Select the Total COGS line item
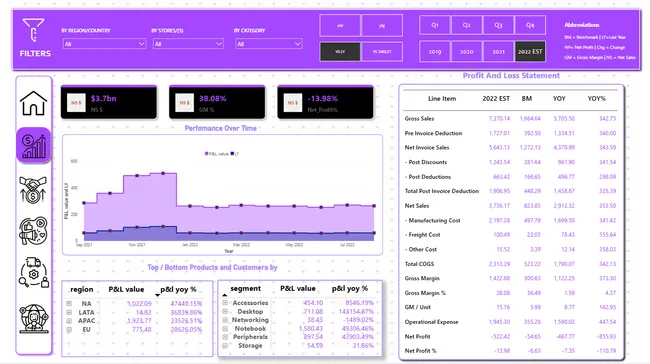650x364 pixels. point(419,264)
